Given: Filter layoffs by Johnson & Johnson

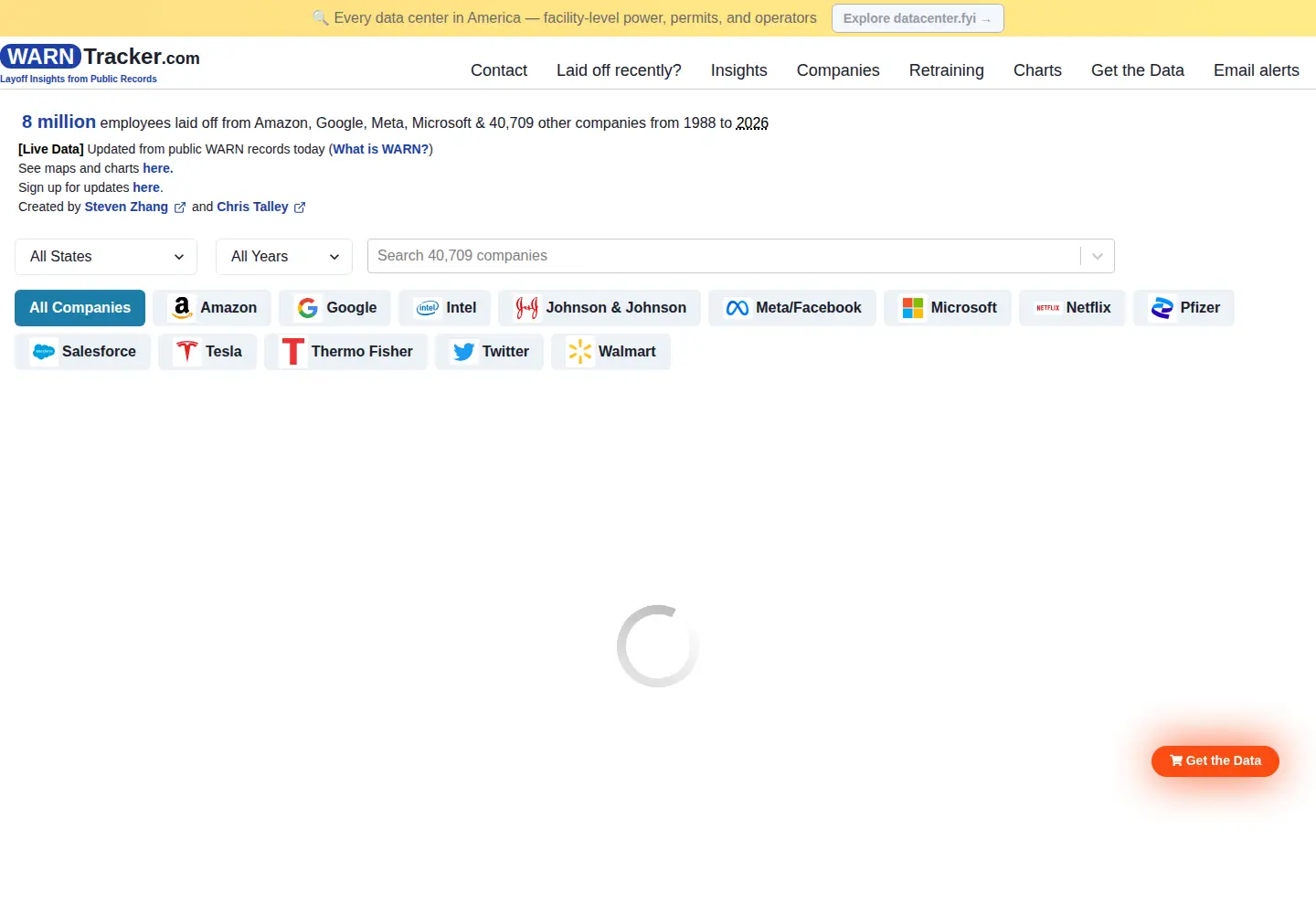Looking at the screenshot, I should 600,308.
